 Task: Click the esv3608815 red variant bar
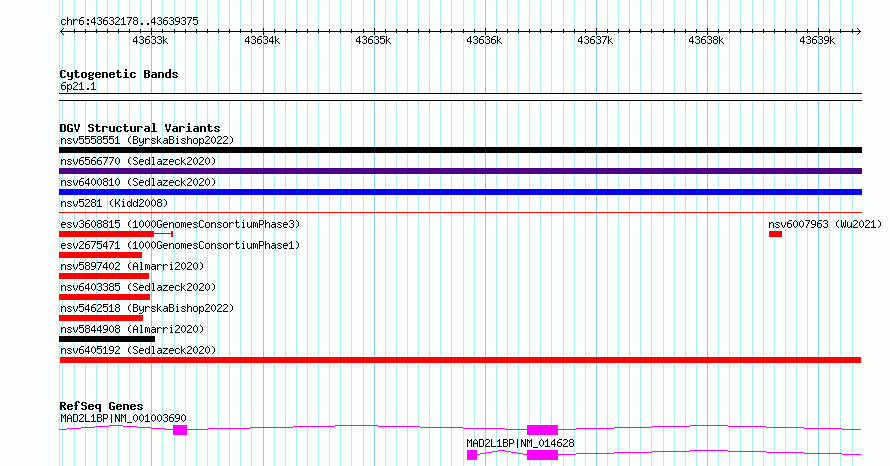coord(106,234)
